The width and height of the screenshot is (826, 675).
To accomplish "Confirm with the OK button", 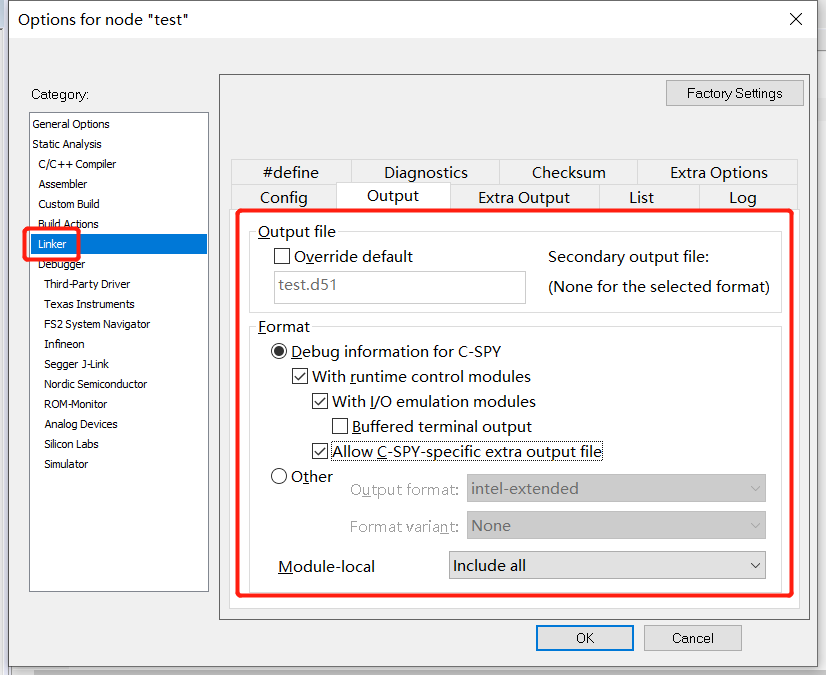I will tap(585, 638).
